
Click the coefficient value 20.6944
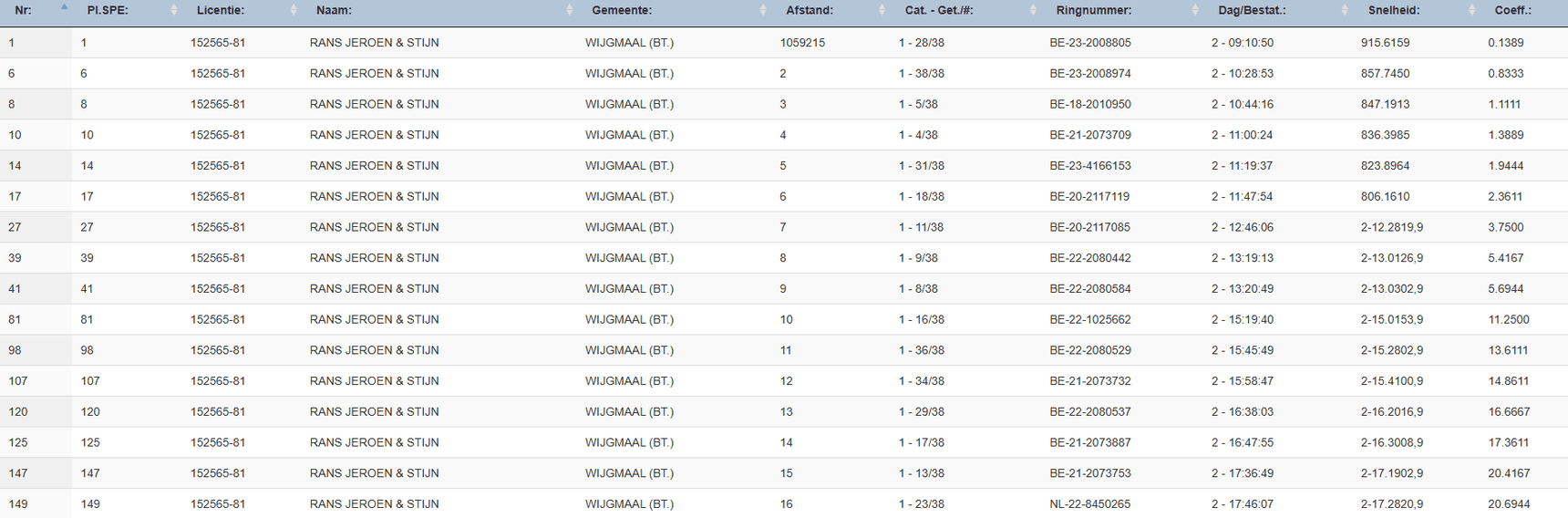[x=1509, y=504]
